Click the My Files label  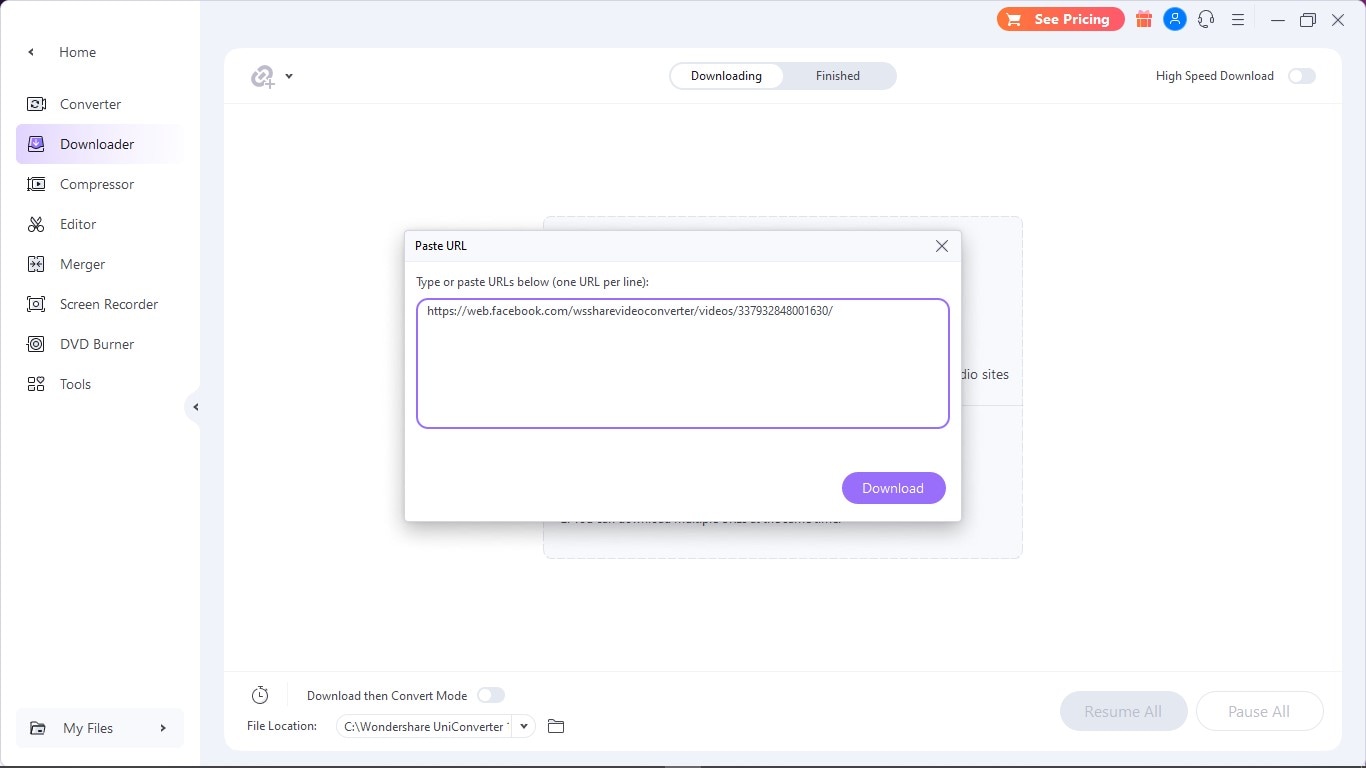pos(88,728)
